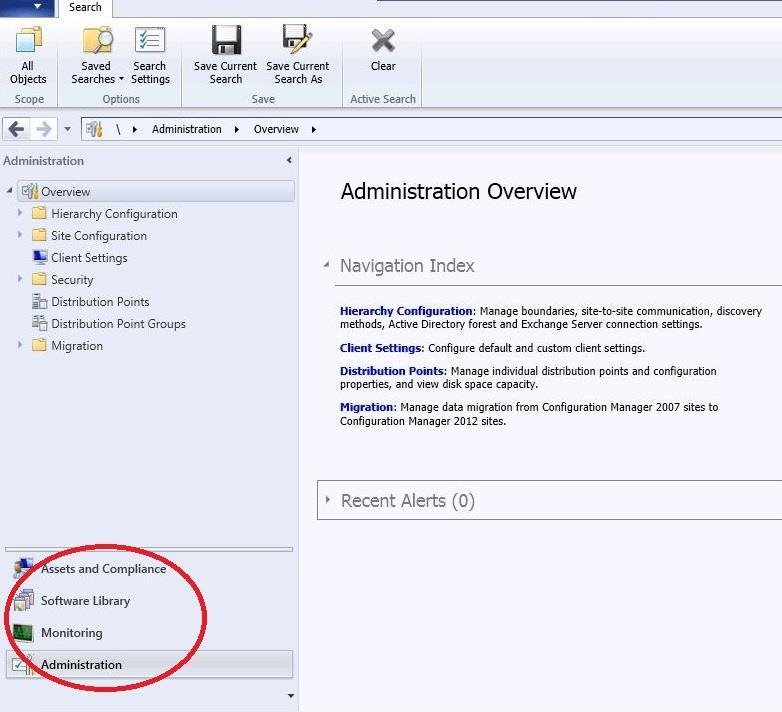Viewport: 782px width, 712px height.
Task: Click the Software Library workspace icon
Action: 23,600
